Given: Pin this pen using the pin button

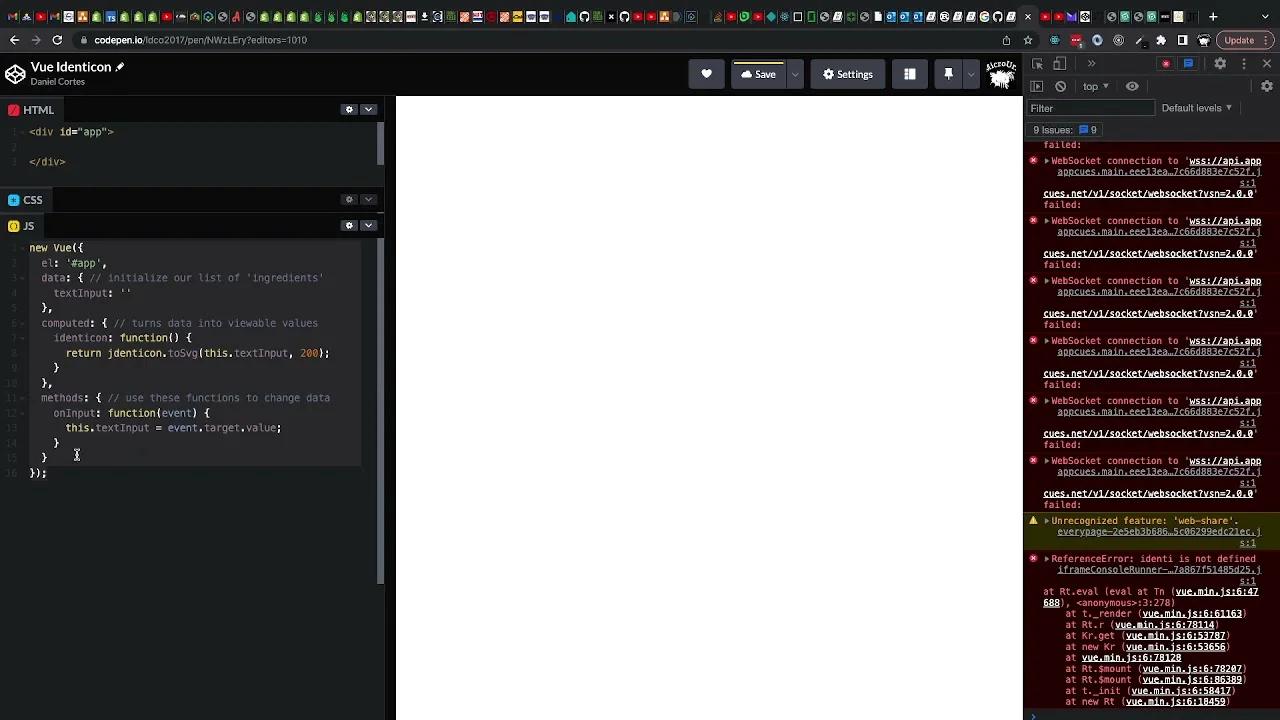Looking at the screenshot, I should [x=948, y=74].
